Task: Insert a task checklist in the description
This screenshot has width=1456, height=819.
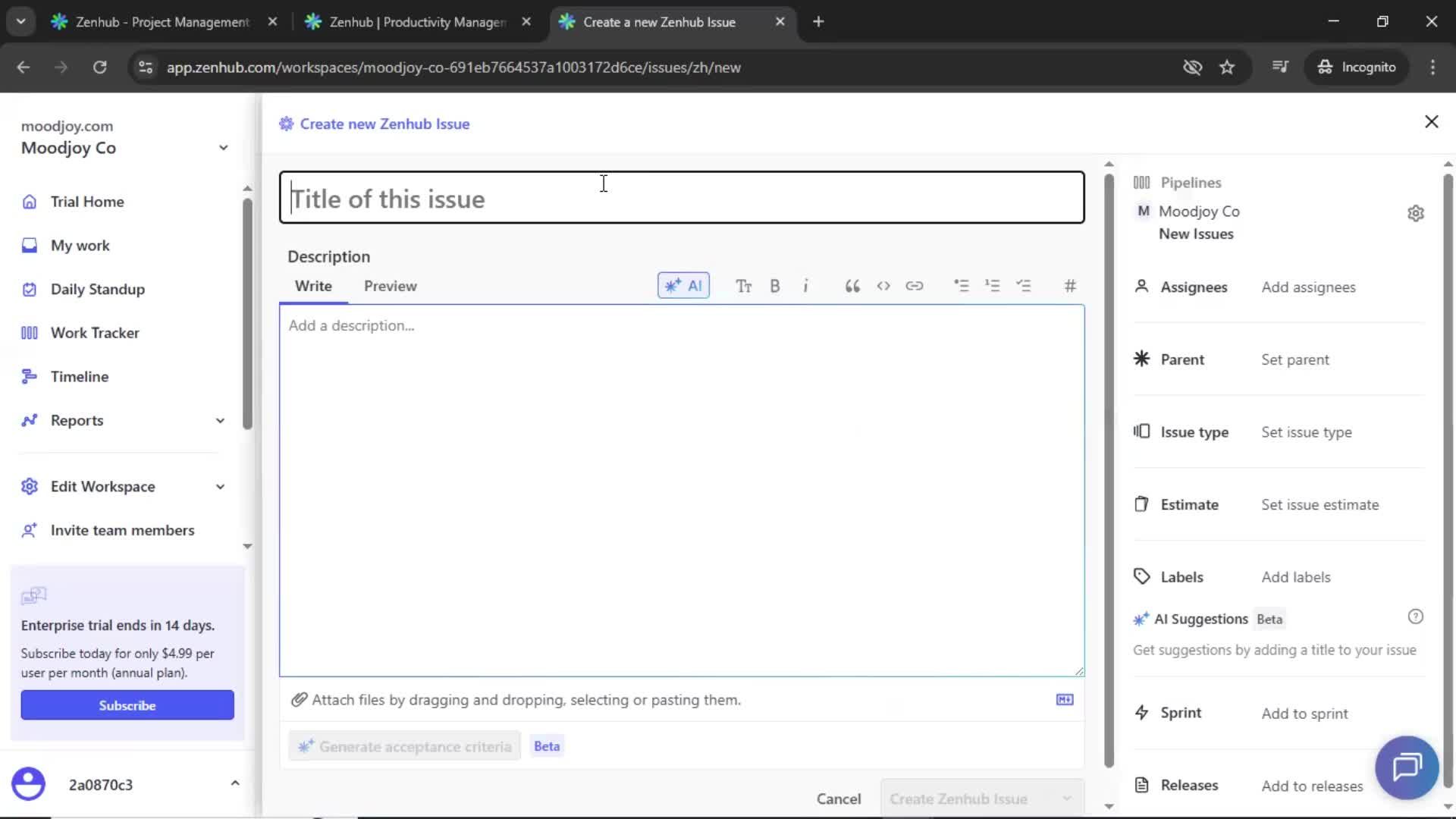Action: click(x=1025, y=286)
